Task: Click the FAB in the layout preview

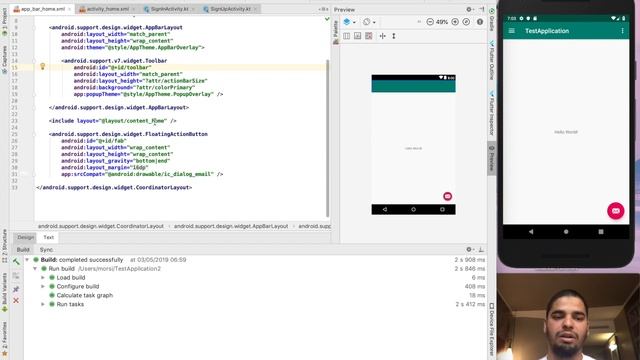Action: (447, 196)
